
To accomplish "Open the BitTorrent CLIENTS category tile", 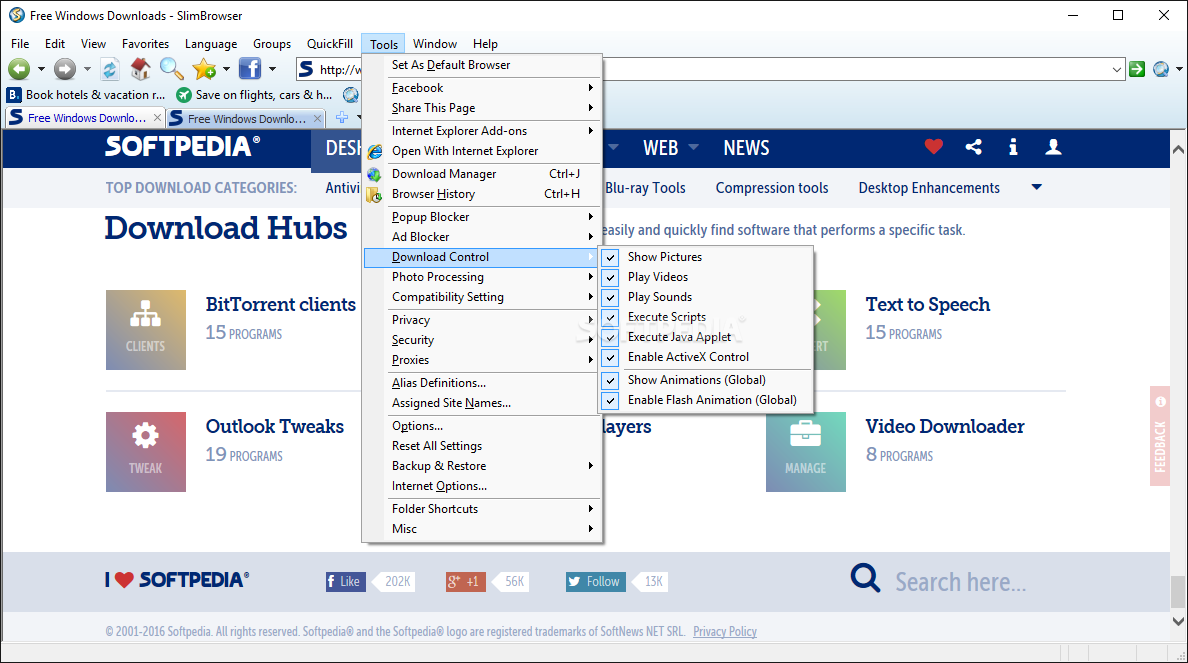I will 145,330.
